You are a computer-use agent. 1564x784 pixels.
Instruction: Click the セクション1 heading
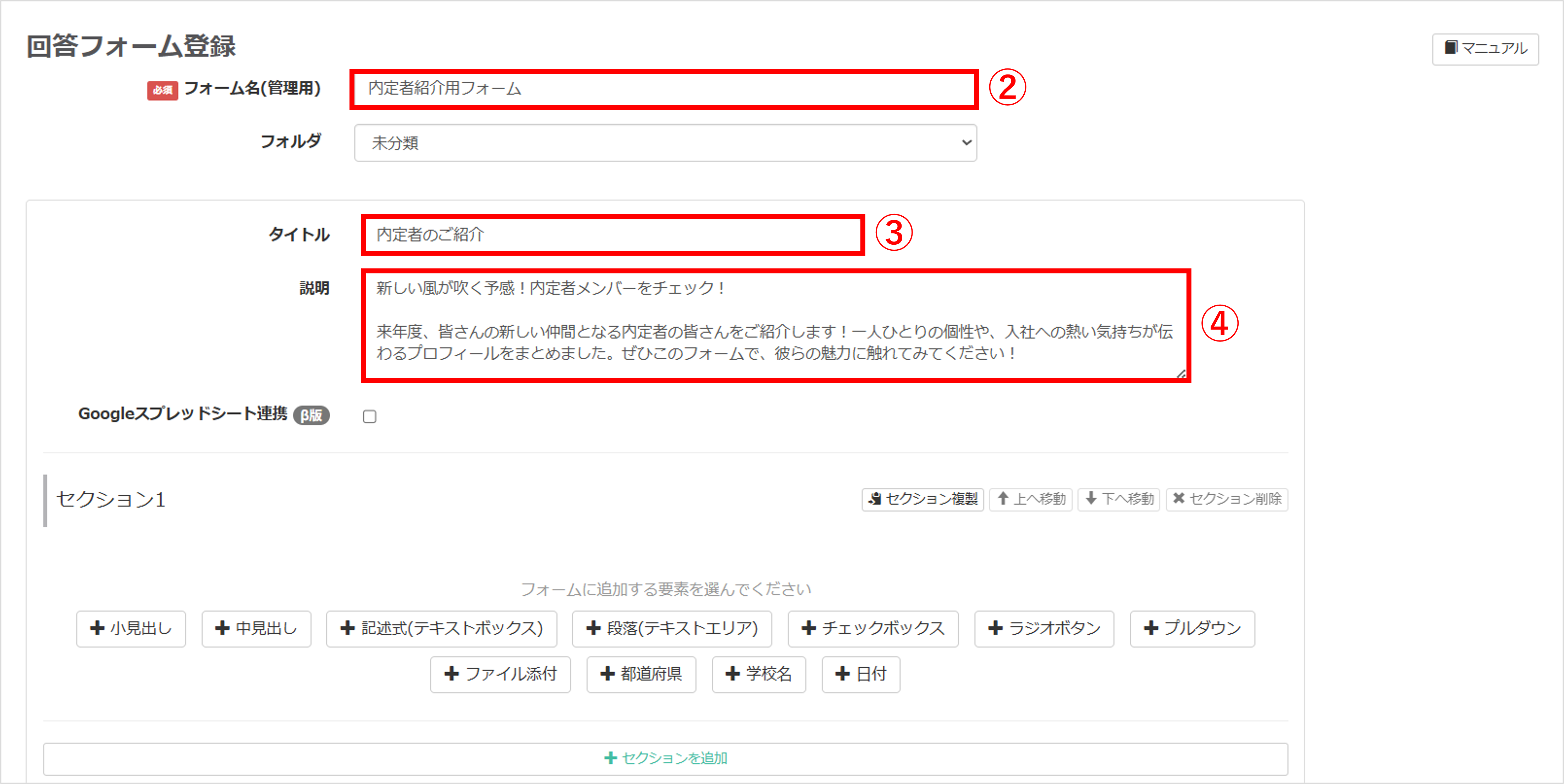[110, 499]
